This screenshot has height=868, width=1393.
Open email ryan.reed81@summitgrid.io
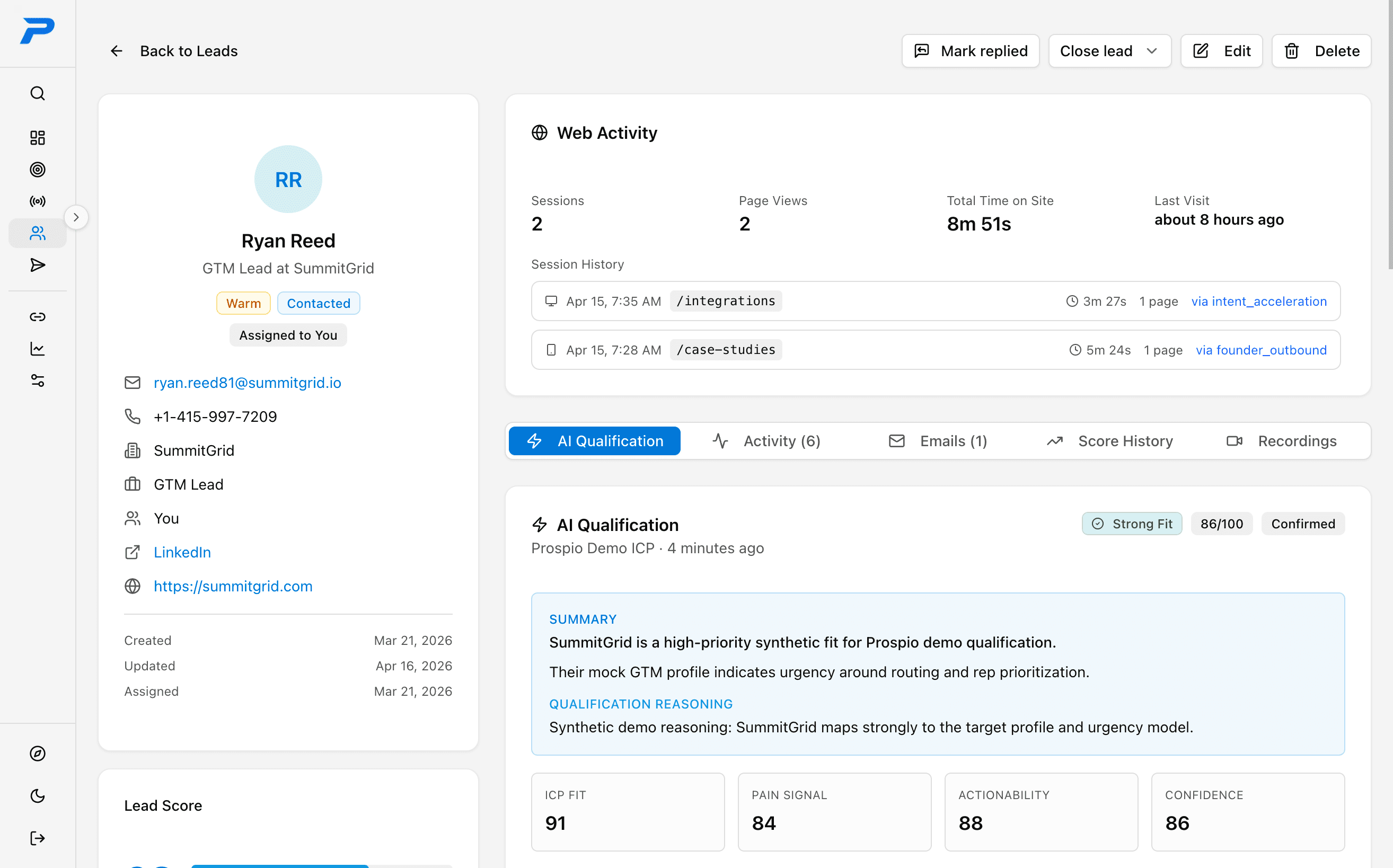tap(248, 383)
